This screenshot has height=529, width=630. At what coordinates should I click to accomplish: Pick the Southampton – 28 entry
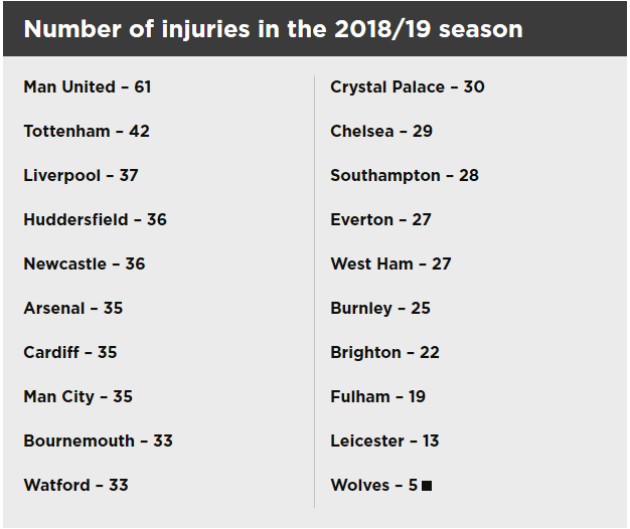coord(404,175)
